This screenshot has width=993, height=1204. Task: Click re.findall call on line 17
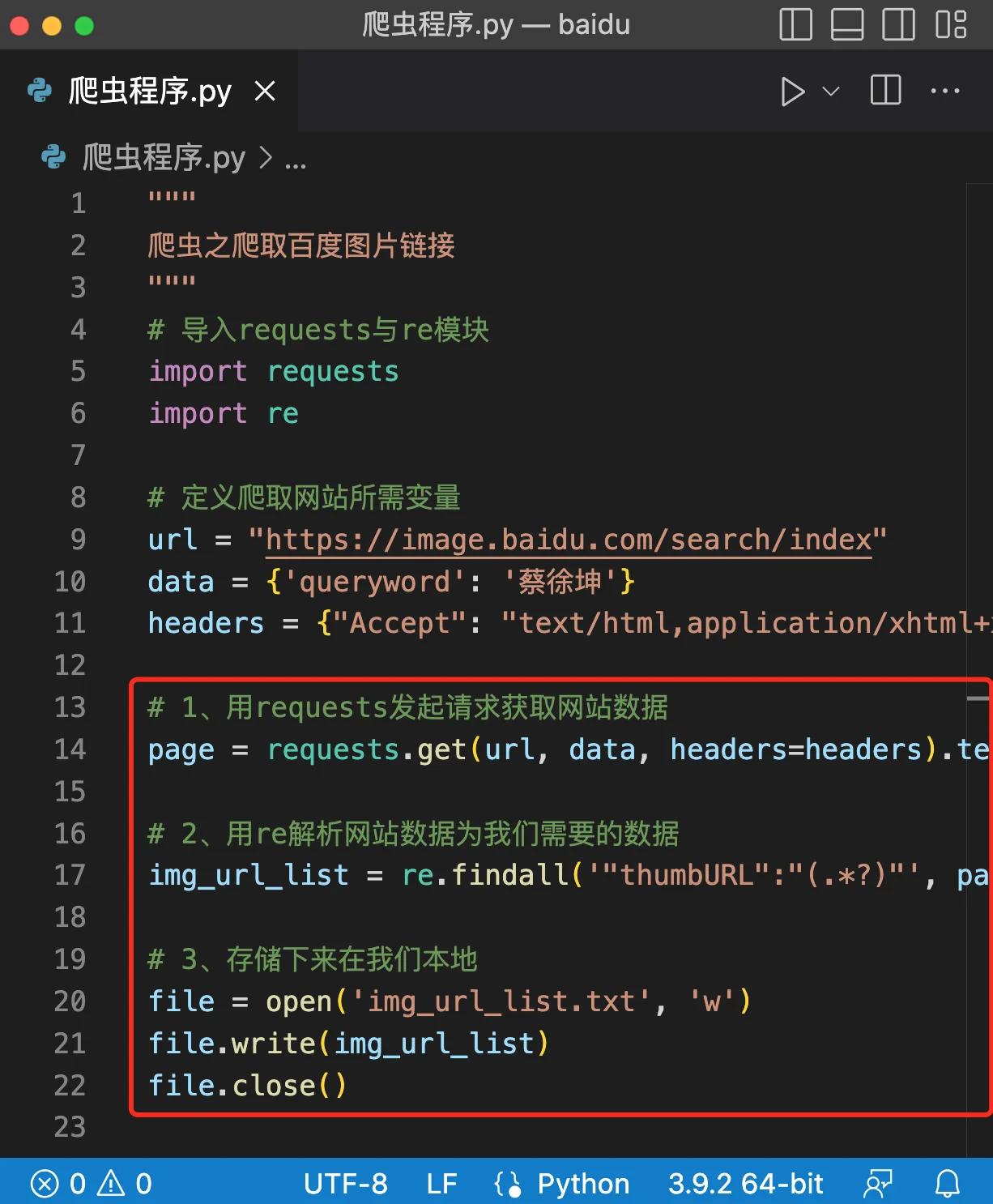click(695, 875)
